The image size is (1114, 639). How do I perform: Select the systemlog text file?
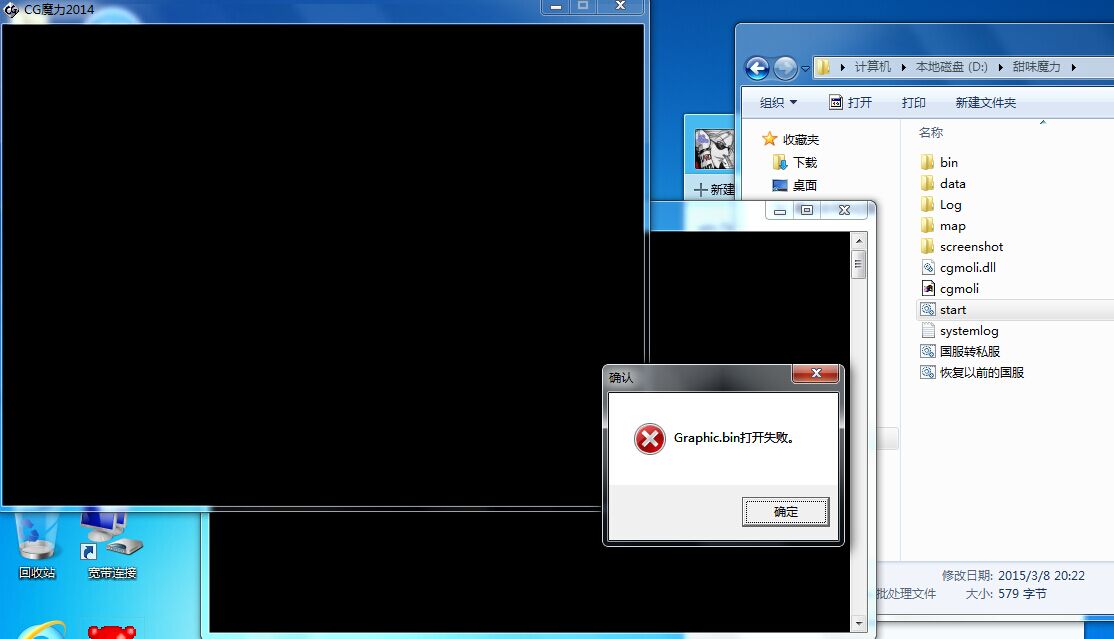point(968,331)
